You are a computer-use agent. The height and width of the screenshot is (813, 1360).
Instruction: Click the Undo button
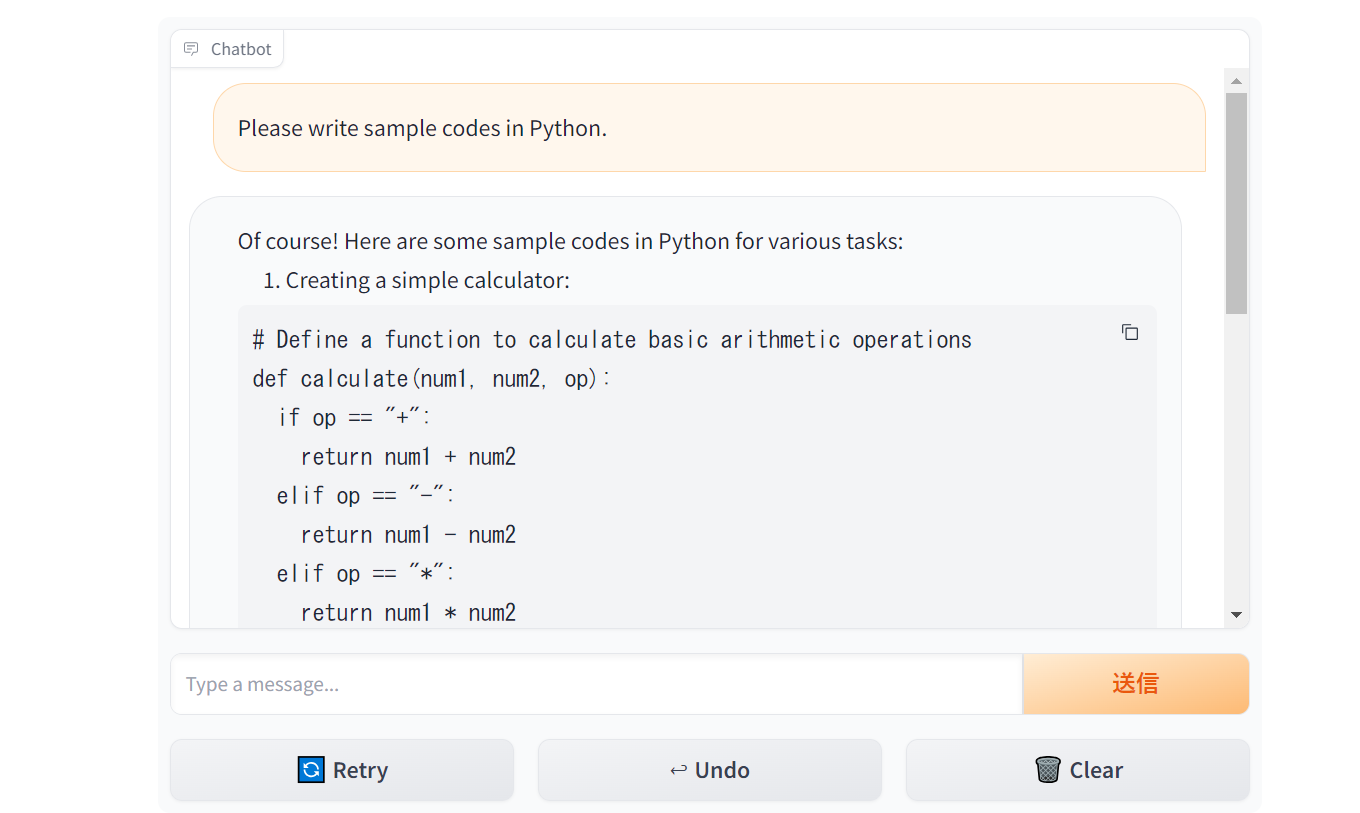[709, 770]
